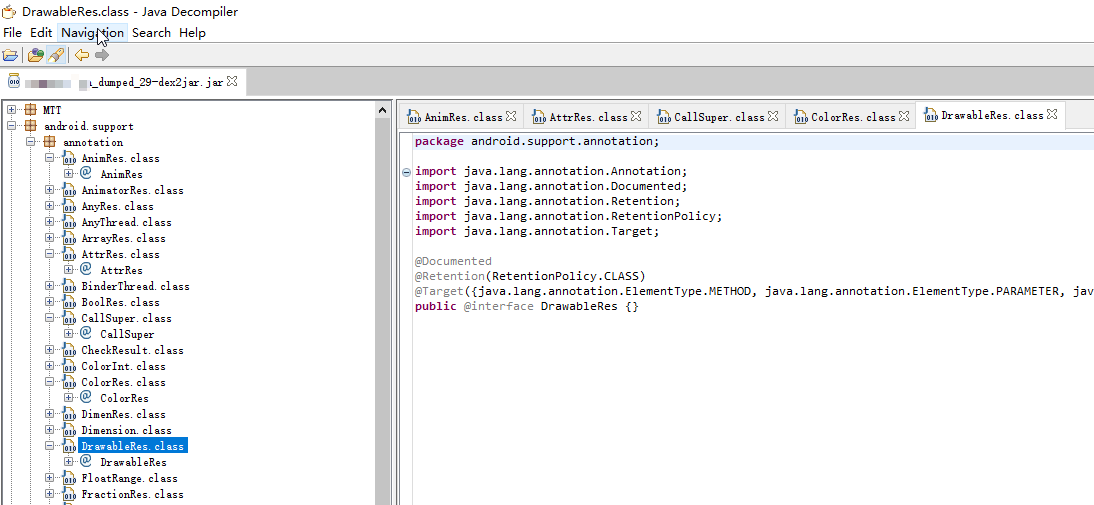The height and width of the screenshot is (505, 1094).
Task: Close the ColorRes.class tab
Action: point(904,116)
